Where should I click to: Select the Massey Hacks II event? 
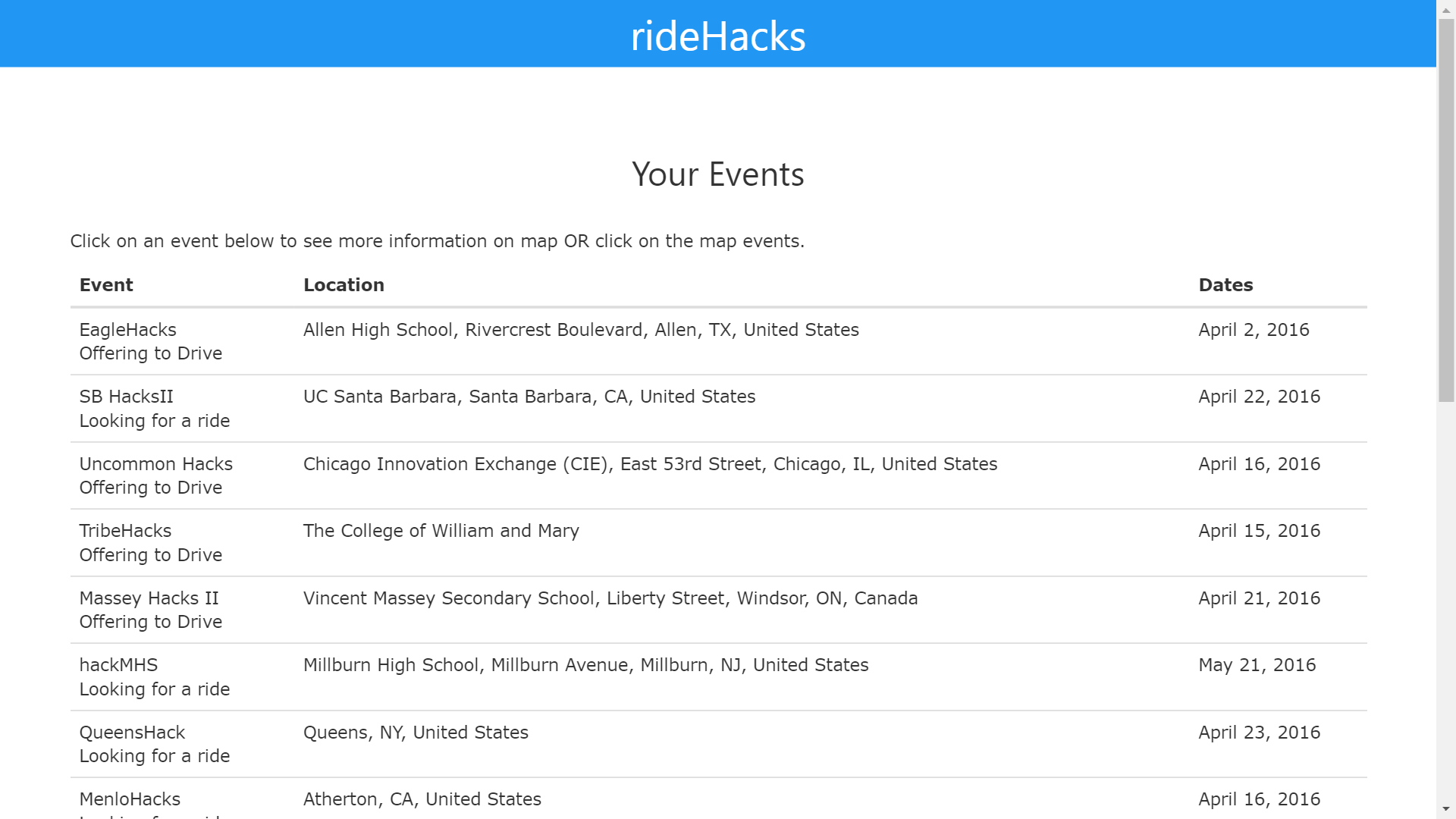149,598
